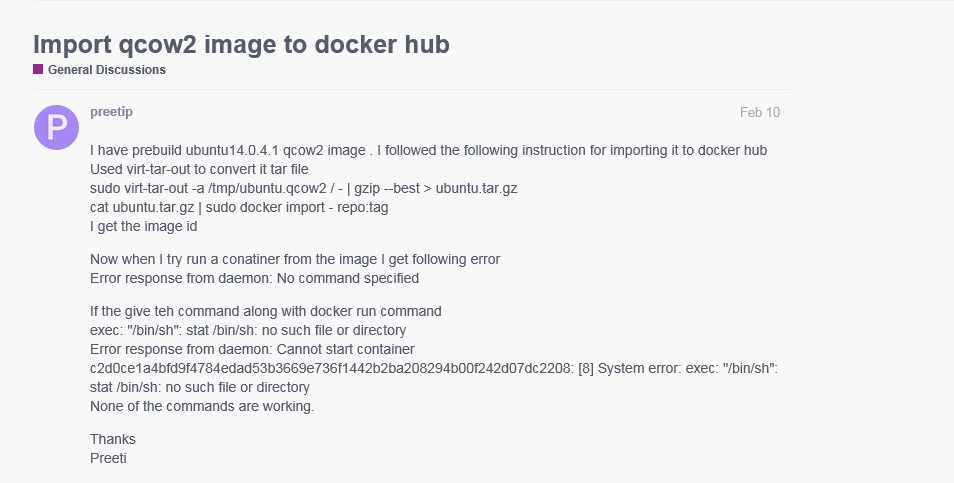Click the 'No command specified' error line
Viewport: 954px width, 483px height.
pyautogui.click(x=254, y=278)
